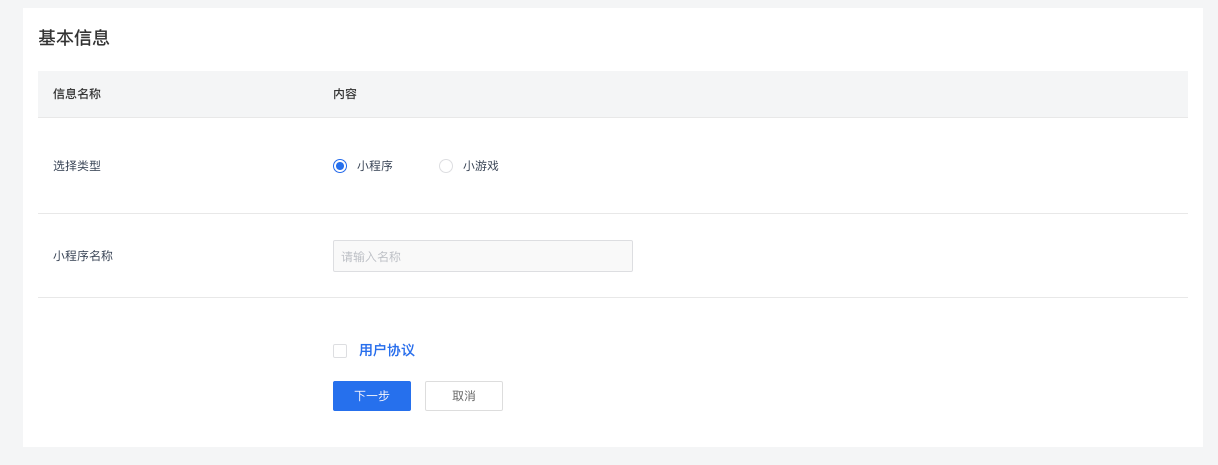Click the 选择类型 row label

click(77, 166)
